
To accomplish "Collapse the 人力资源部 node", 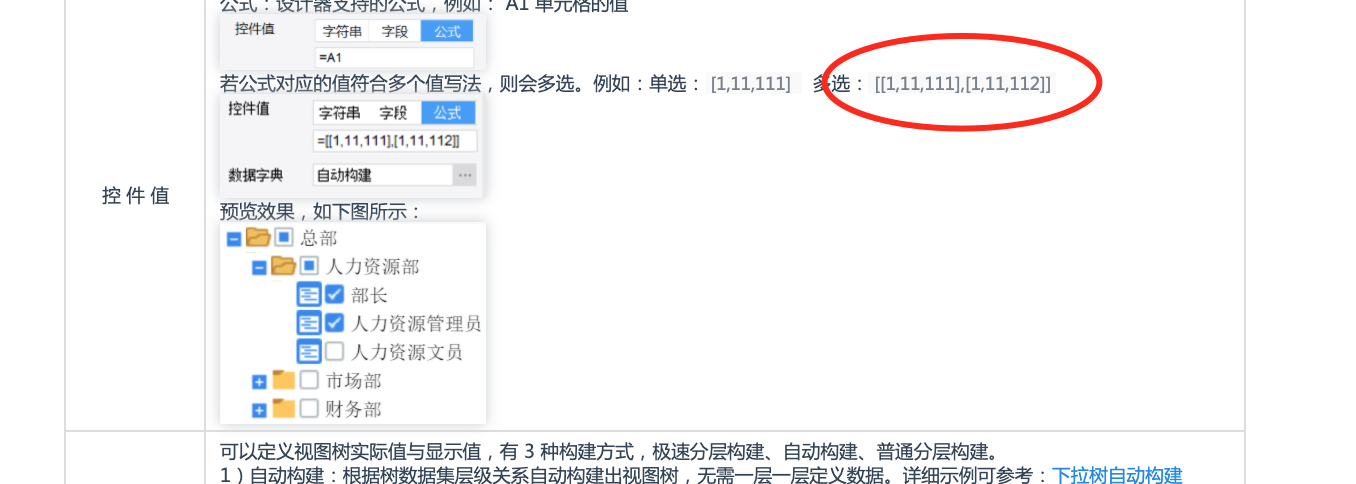I will pos(259,268).
